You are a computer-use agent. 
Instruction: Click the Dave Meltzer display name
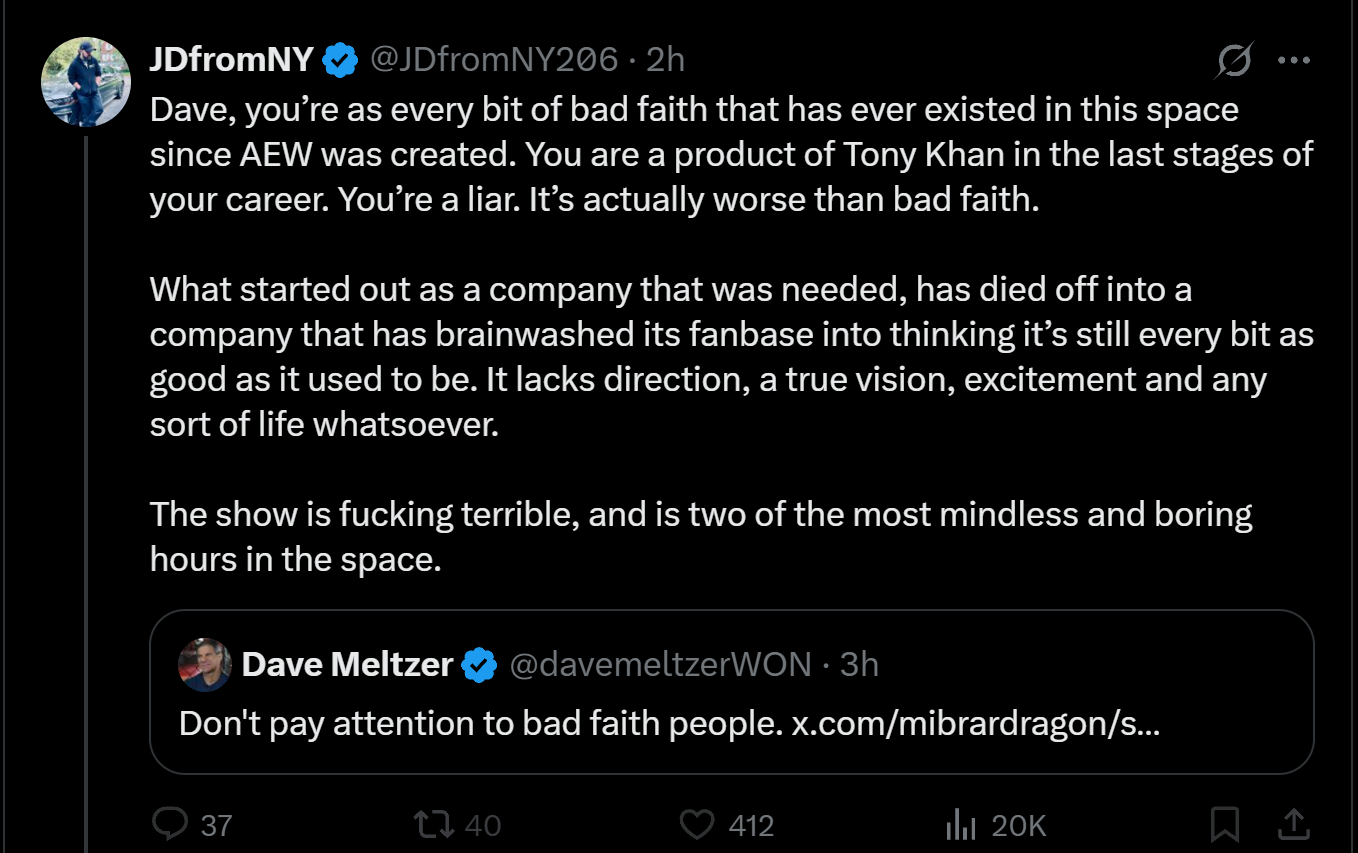[347, 664]
